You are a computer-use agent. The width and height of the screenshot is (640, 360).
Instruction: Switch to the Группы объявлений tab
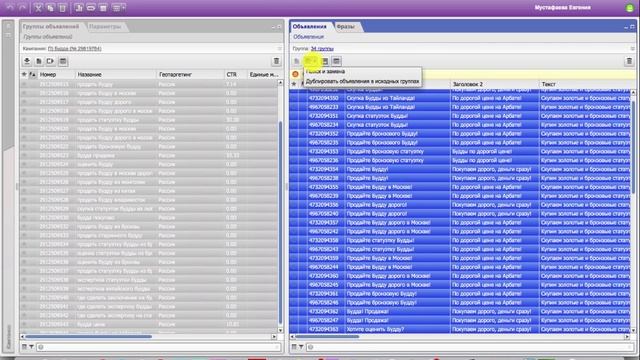(x=51, y=27)
